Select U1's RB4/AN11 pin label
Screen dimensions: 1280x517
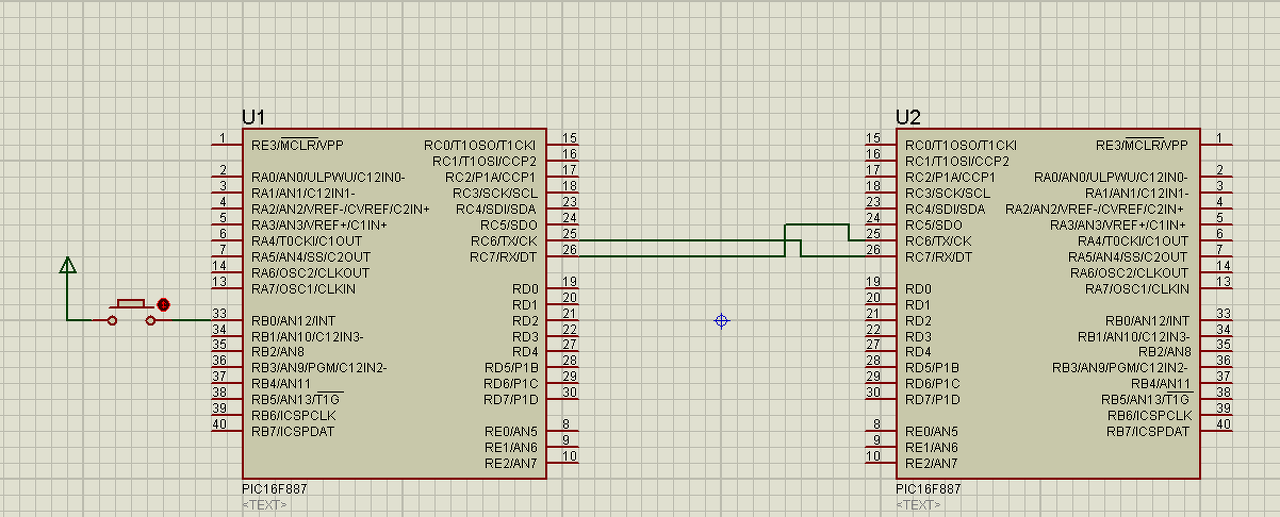click(281, 383)
